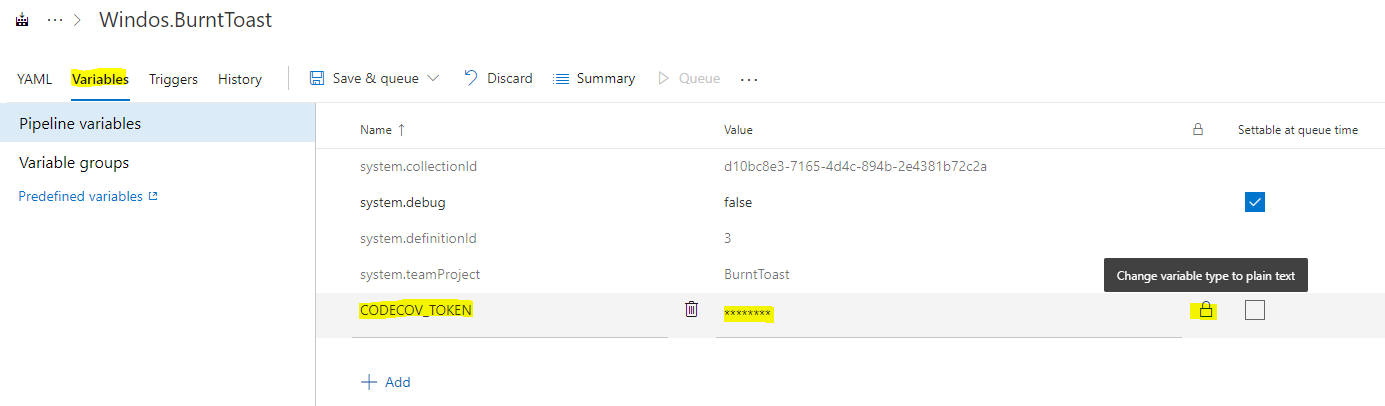Click the lock icon in column header
The image size is (1385, 406).
(x=1197, y=129)
